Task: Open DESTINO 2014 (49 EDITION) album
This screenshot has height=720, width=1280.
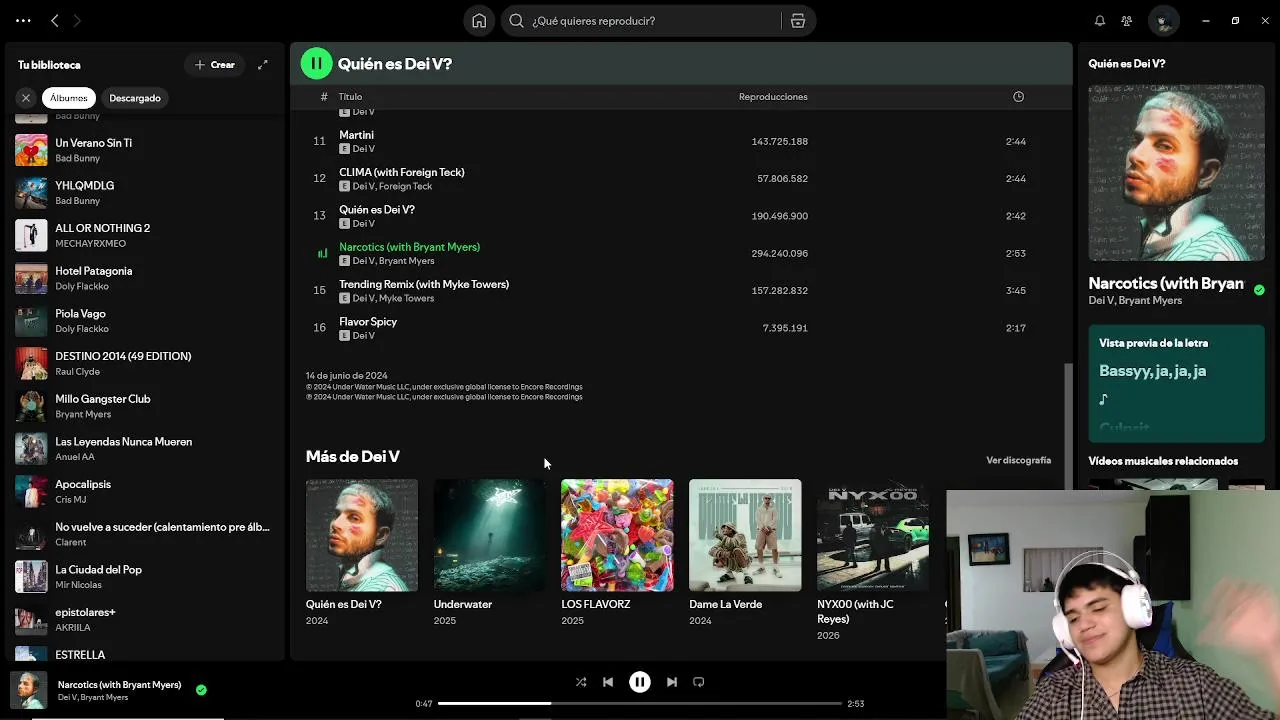Action: click(x=146, y=364)
